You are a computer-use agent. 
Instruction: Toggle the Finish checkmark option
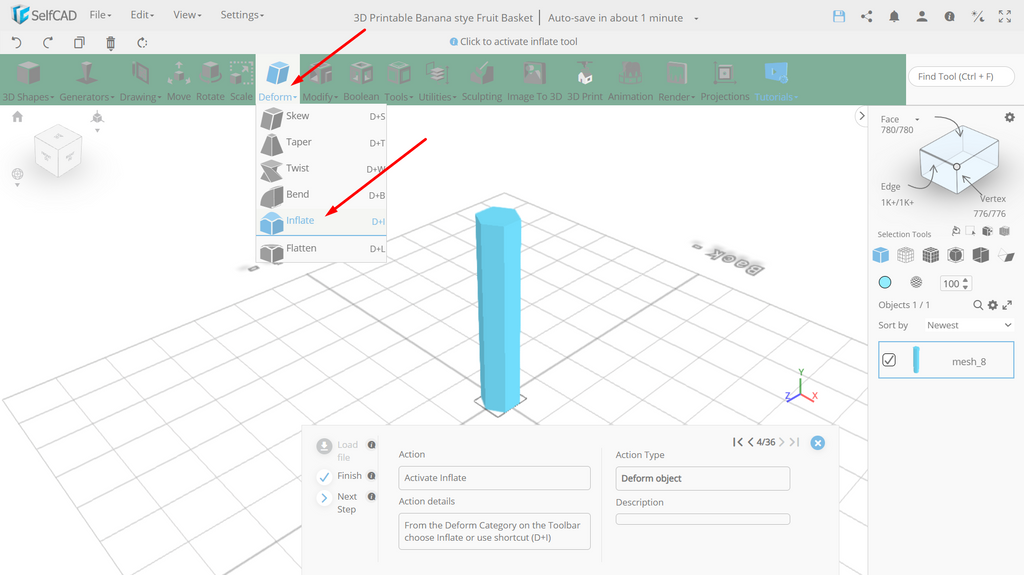(324, 477)
